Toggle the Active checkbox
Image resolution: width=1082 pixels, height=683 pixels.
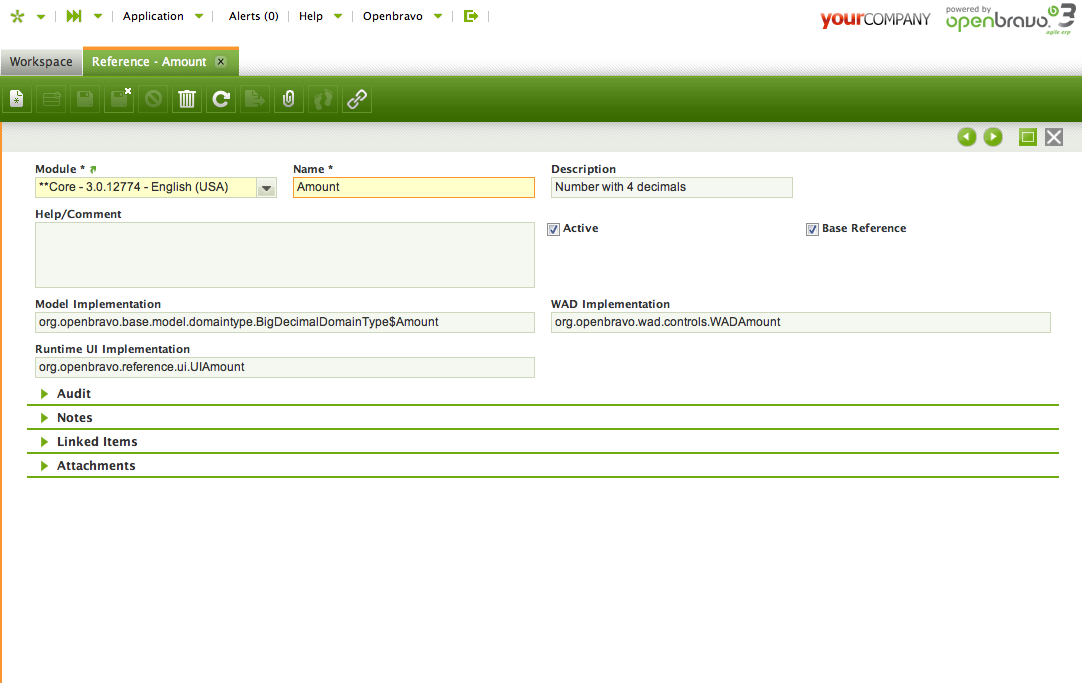tap(554, 229)
